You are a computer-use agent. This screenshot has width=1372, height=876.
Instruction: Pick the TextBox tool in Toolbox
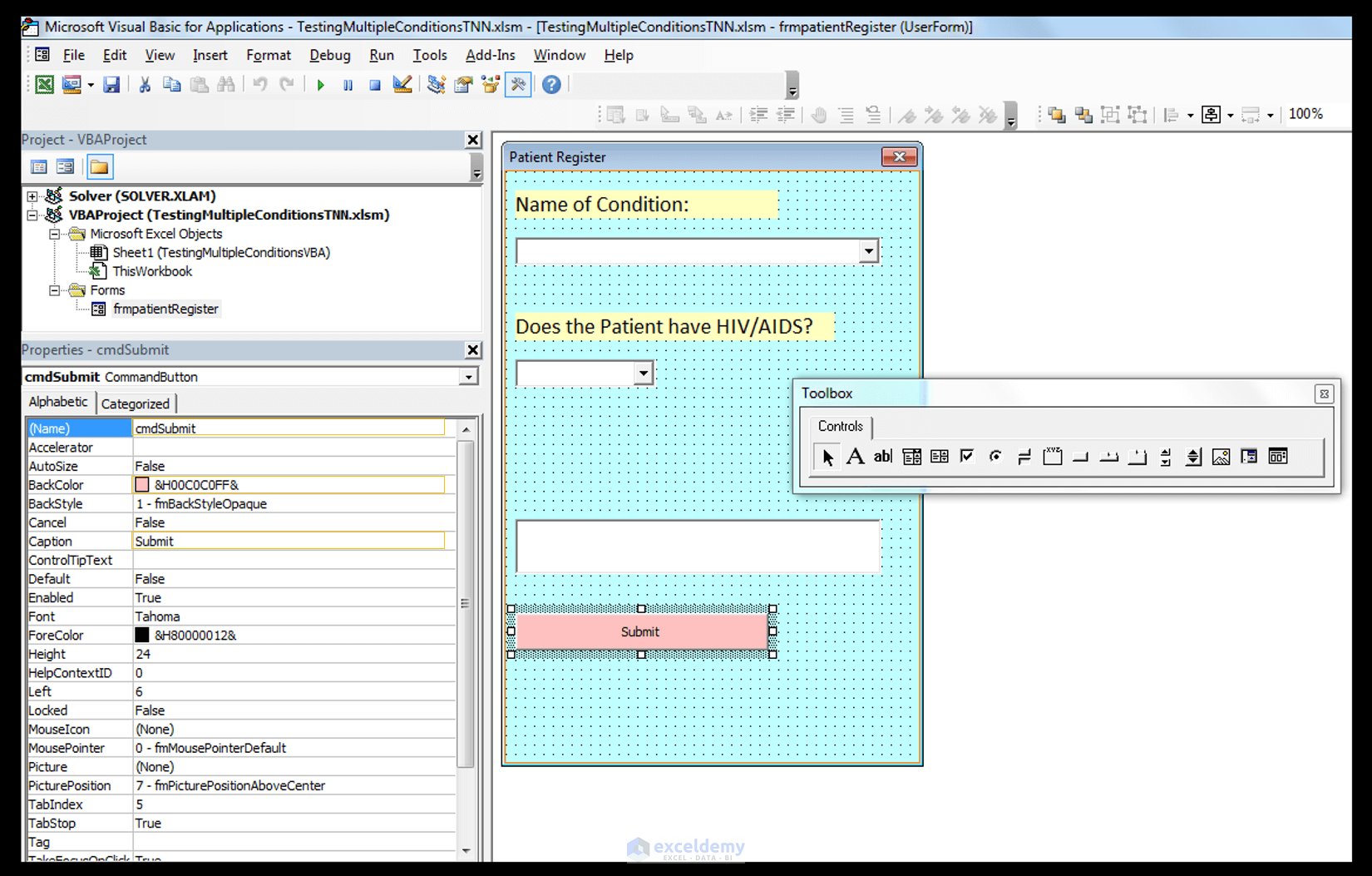coord(883,457)
